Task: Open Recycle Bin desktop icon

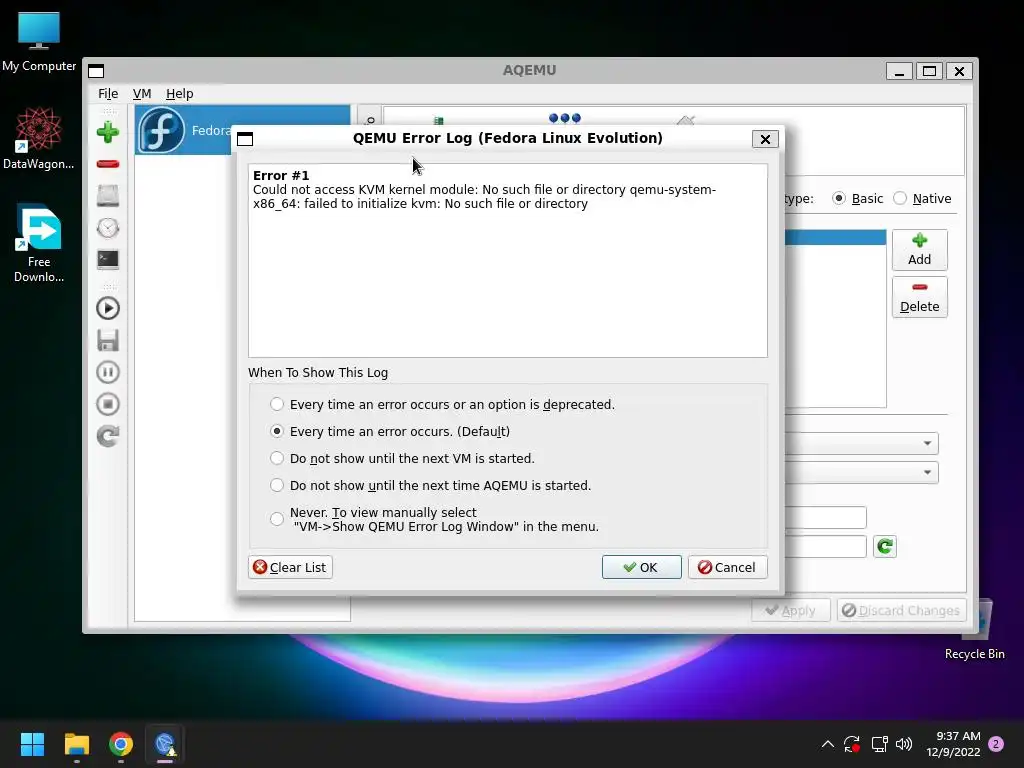Action: pyautogui.click(x=974, y=630)
